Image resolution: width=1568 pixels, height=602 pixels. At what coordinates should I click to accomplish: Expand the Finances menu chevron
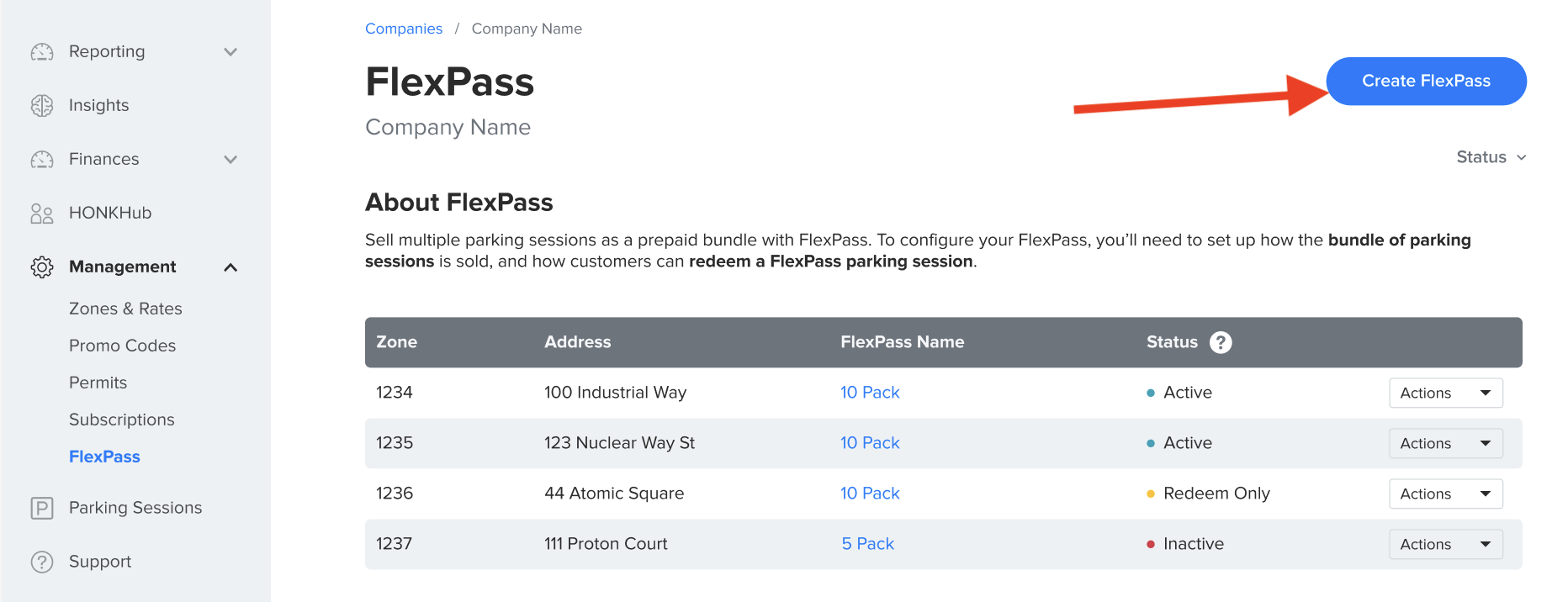pyautogui.click(x=230, y=160)
